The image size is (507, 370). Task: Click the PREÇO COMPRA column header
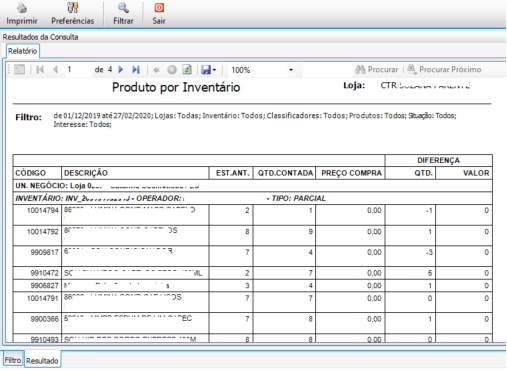tap(351, 173)
